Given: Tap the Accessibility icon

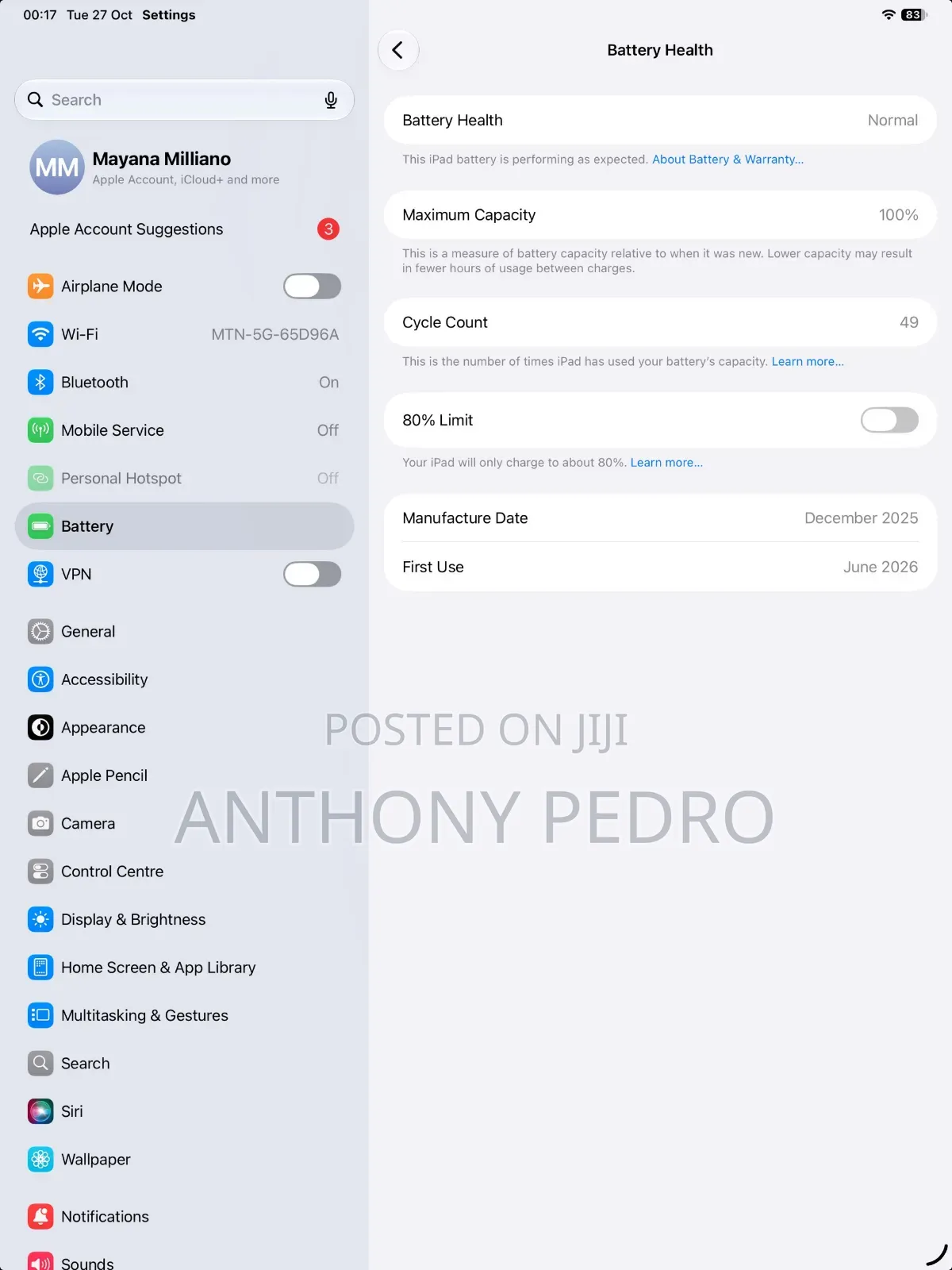Looking at the screenshot, I should (40, 679).
